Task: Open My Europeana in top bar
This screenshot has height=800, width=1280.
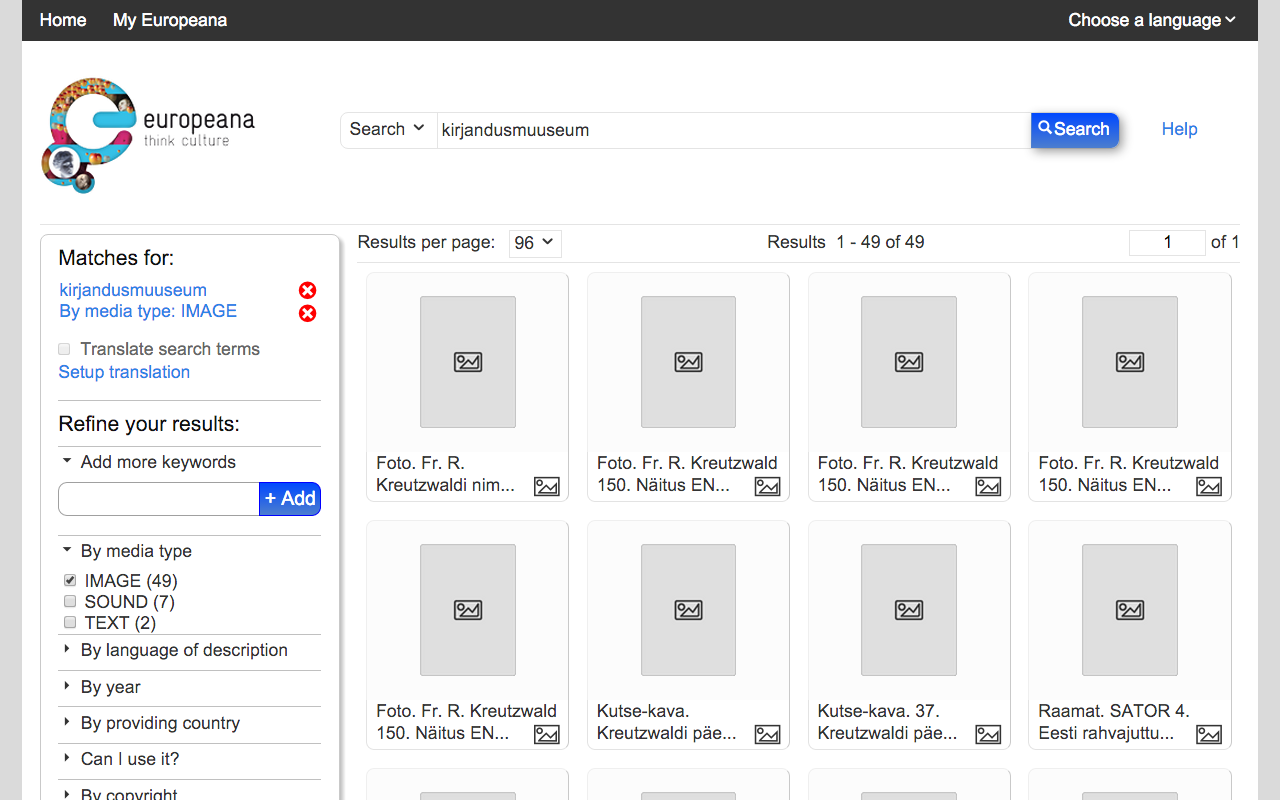Action: [170, 20]
